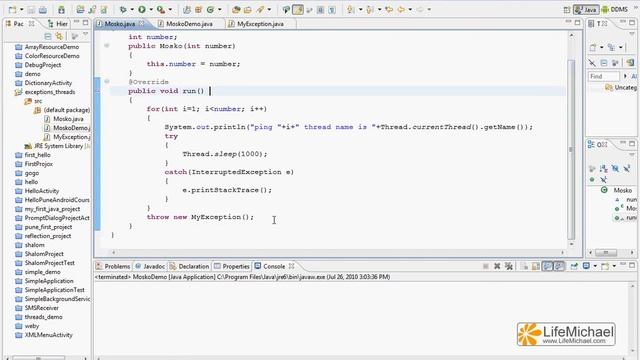Viewport: 640px width, 360px height.
Task: Open the Run configurations dropdown arrow
Action: 151,9
